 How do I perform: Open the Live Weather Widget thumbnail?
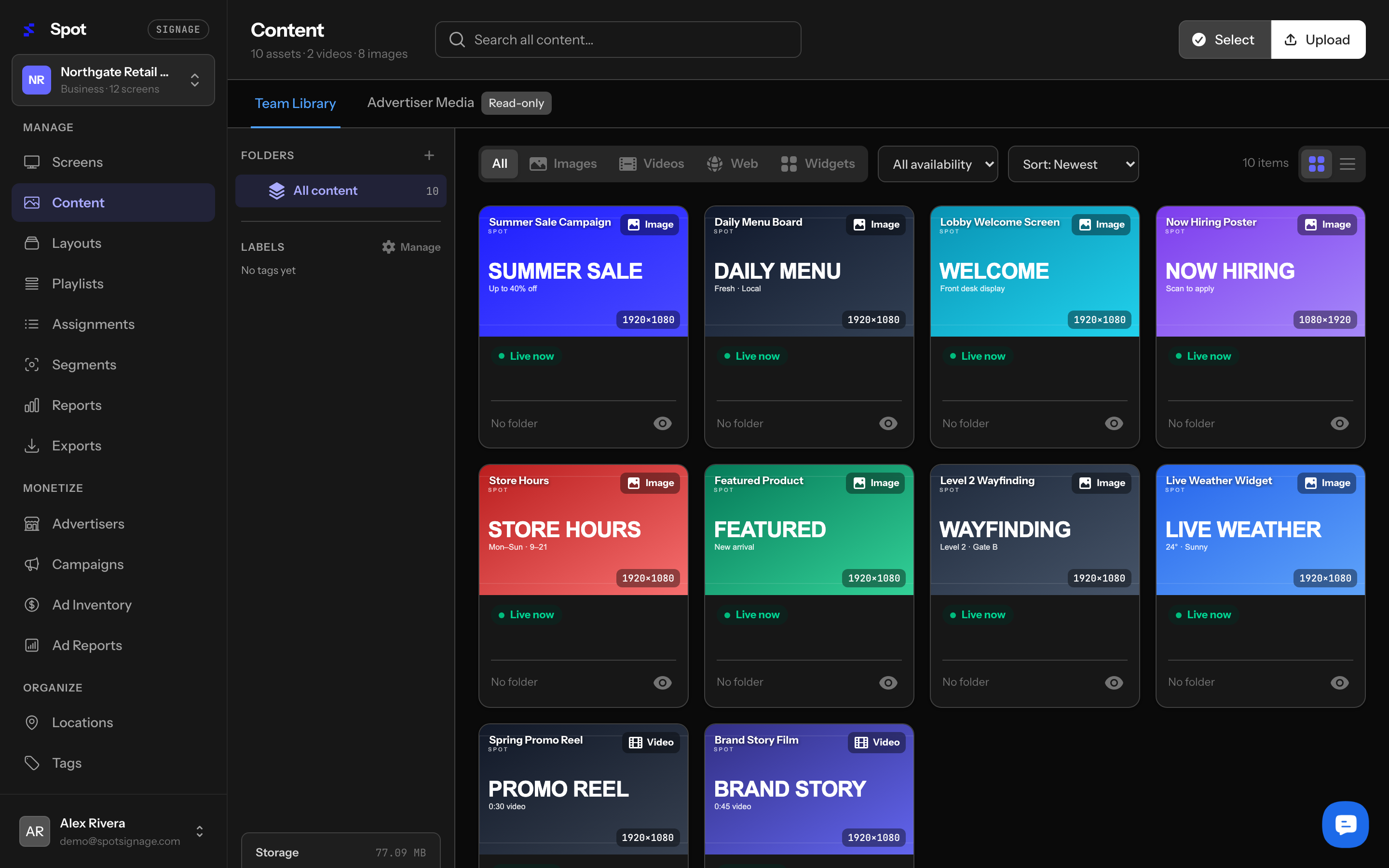pos(1260,530)
